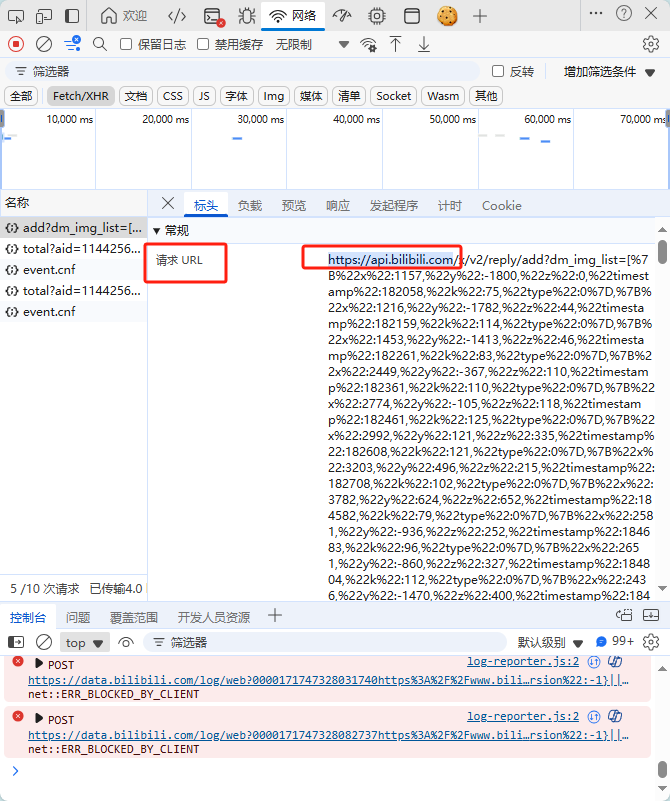Screen dimensions: 670x801
Task: Toggle device emulation mode
Action: click(x=44, y=16)
